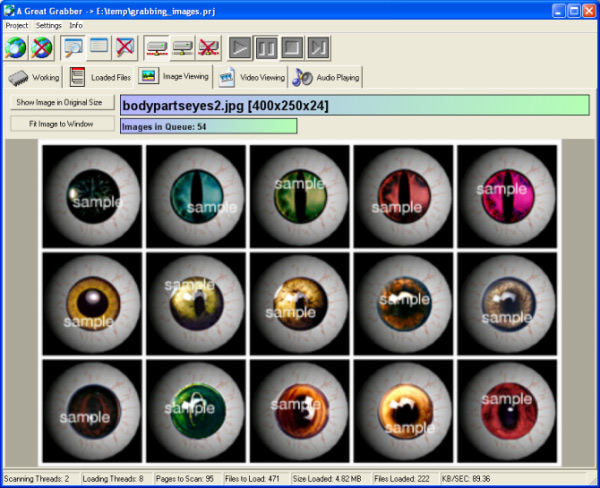The height and width of the screenshot is (488, 600).
Task: Click the window icon with red X
Action: coord(125,47)
